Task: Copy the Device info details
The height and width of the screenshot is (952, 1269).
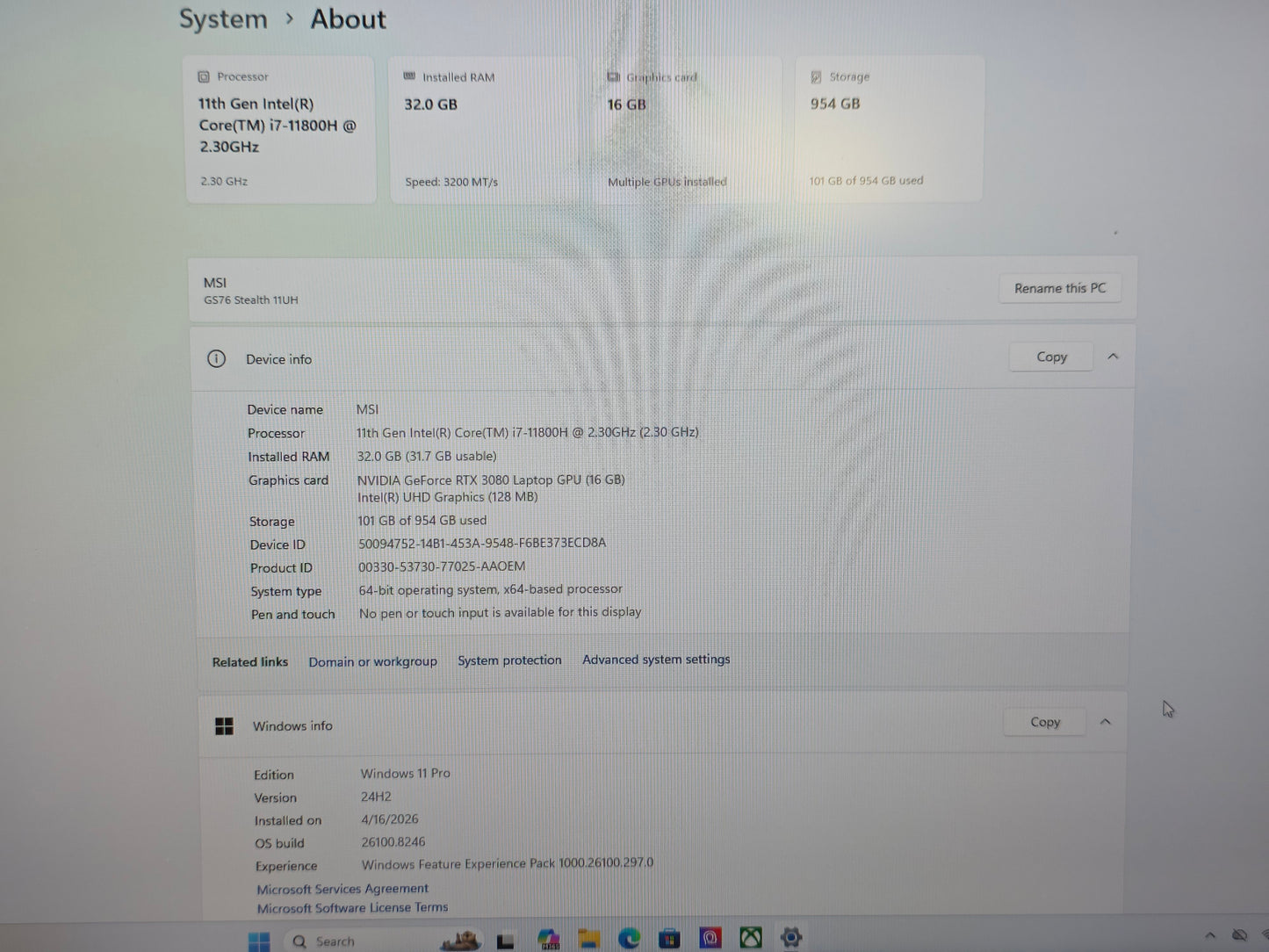Action: 1051,357
